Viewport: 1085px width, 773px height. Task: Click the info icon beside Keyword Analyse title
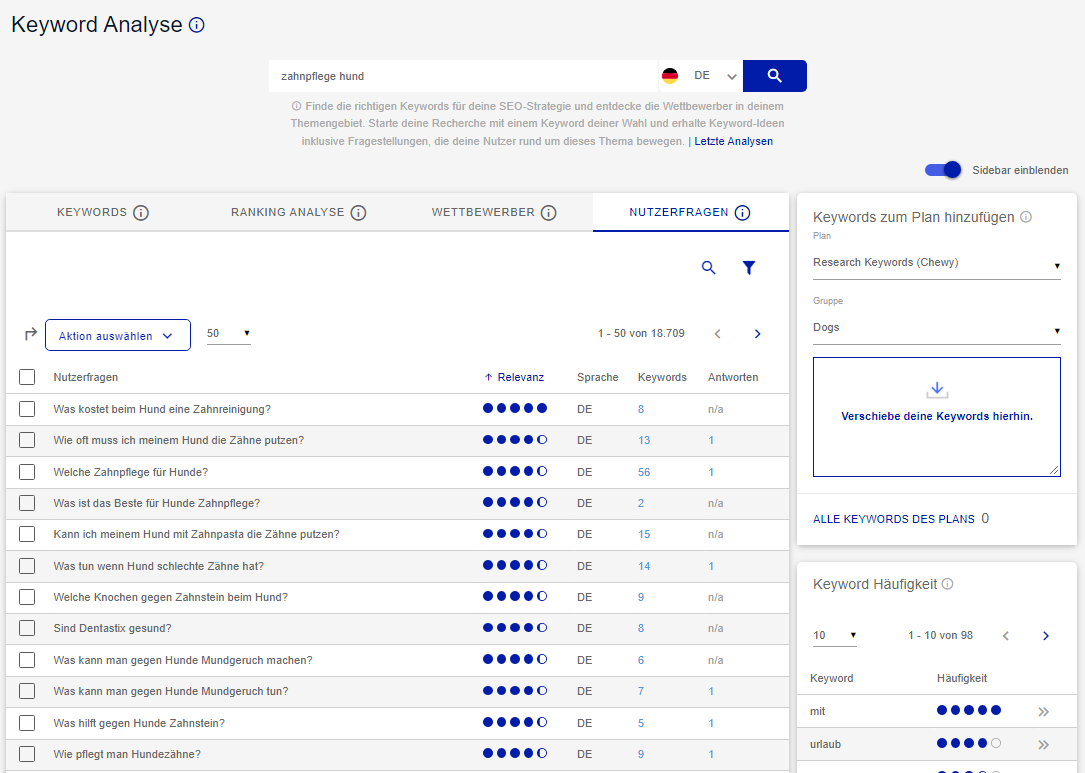197,25
